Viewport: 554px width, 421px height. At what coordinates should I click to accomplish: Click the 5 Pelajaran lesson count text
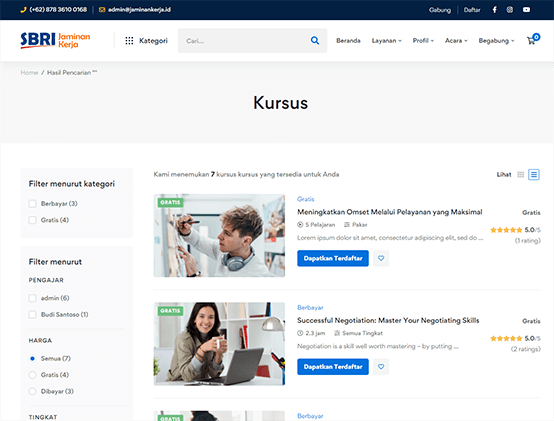320,225
